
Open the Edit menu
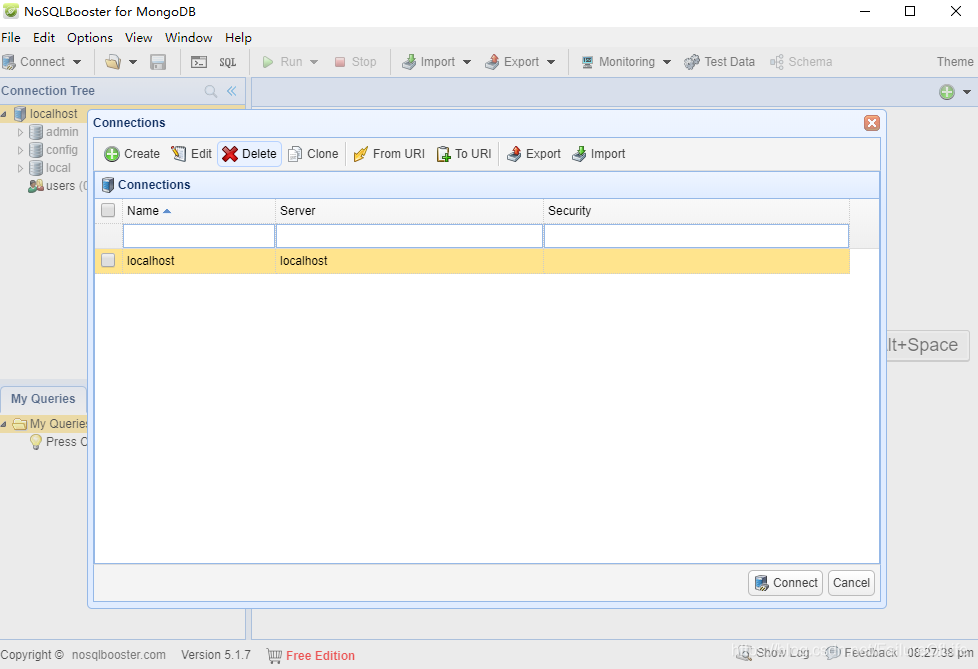pos(44,37)
